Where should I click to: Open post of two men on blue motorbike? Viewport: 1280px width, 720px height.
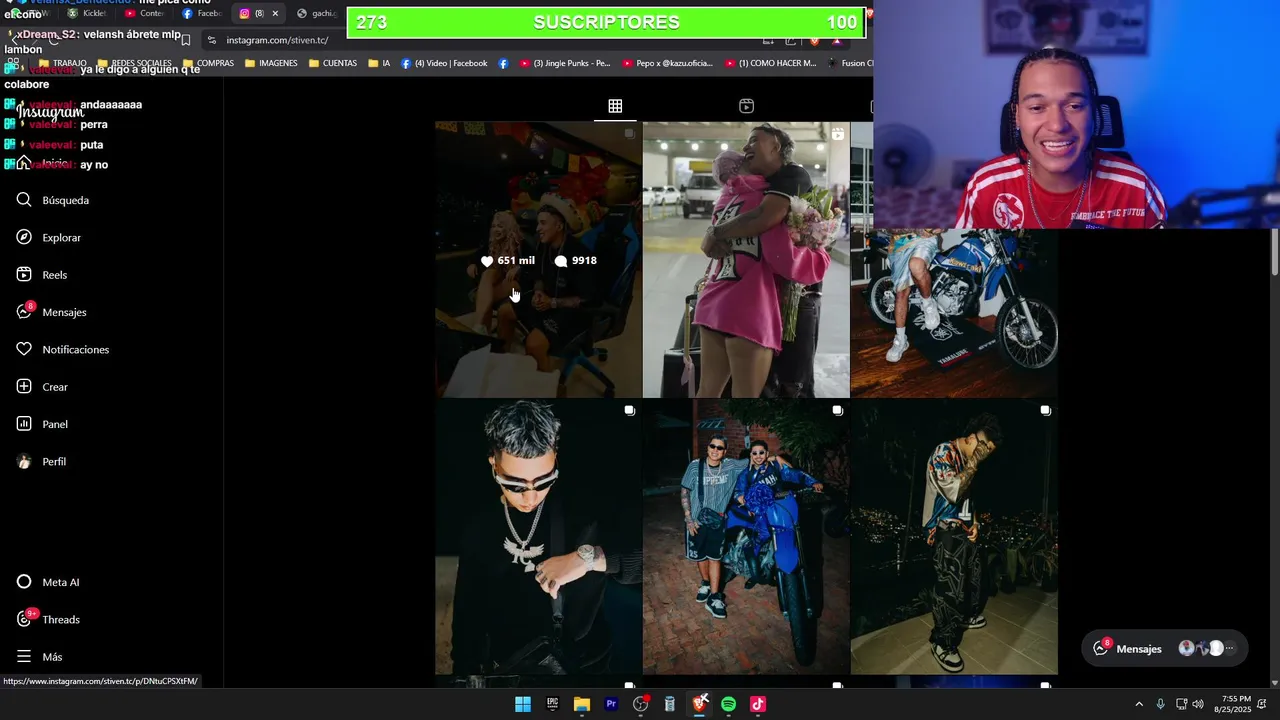(x=746, y=538)
